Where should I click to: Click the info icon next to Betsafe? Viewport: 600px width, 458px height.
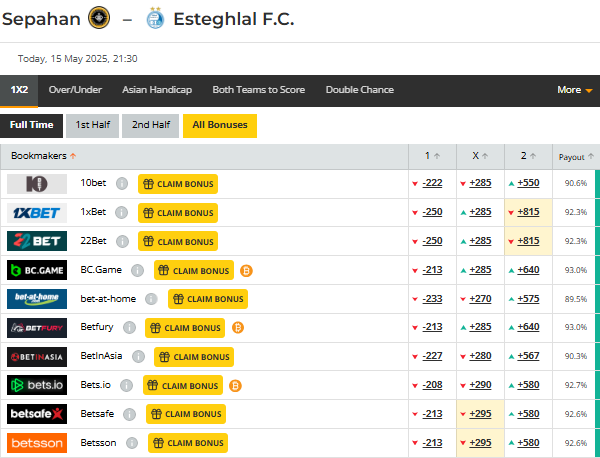129,414
